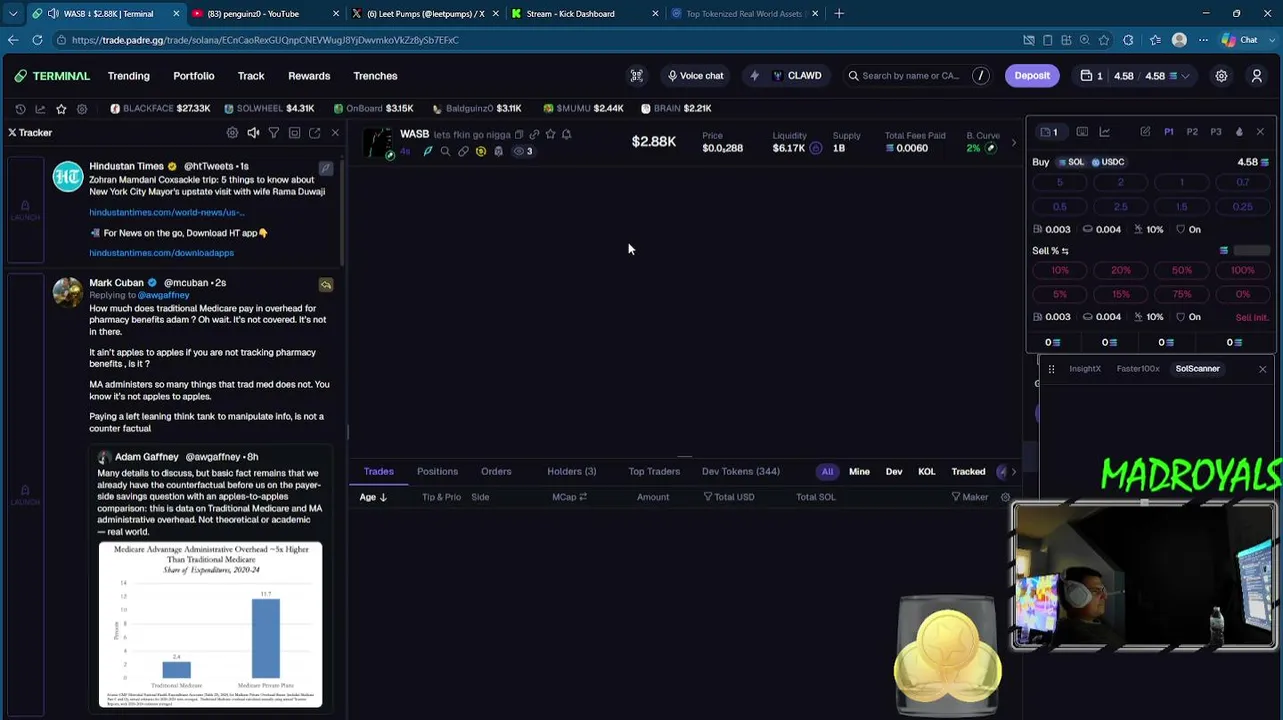Click Sell Init. link
This screenshot has width=1283, height=720.
[x=1252, y=317]
